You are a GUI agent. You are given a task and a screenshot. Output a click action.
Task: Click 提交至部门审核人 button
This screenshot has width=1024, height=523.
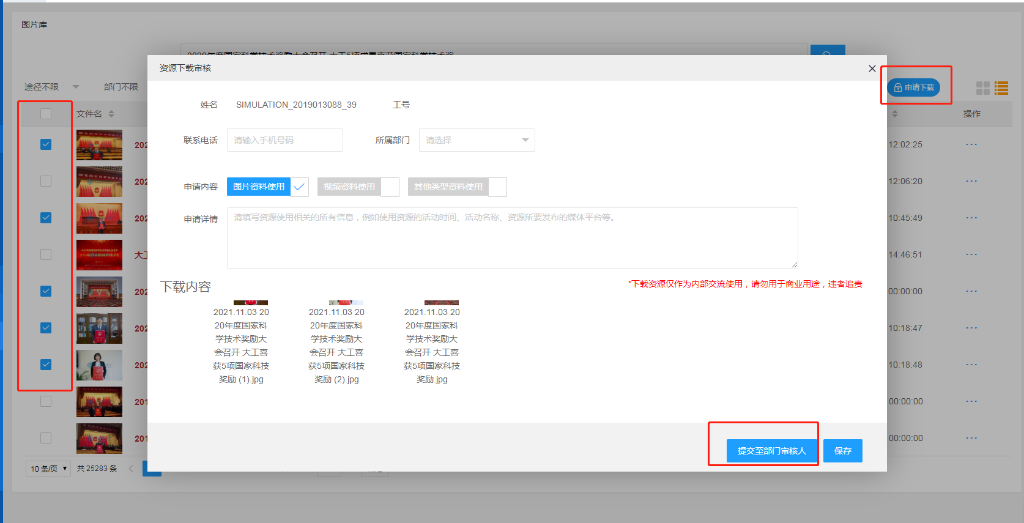[764, 451]
